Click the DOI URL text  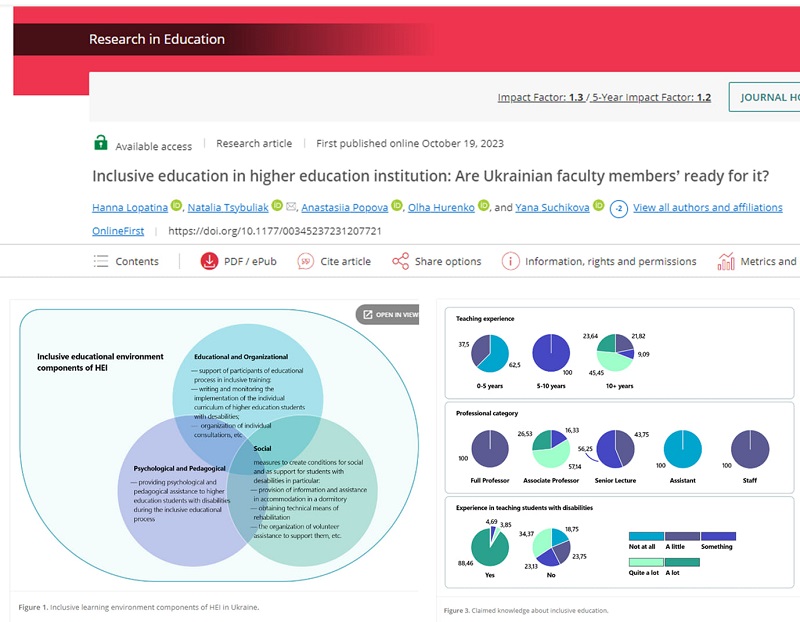click(274, 231)
